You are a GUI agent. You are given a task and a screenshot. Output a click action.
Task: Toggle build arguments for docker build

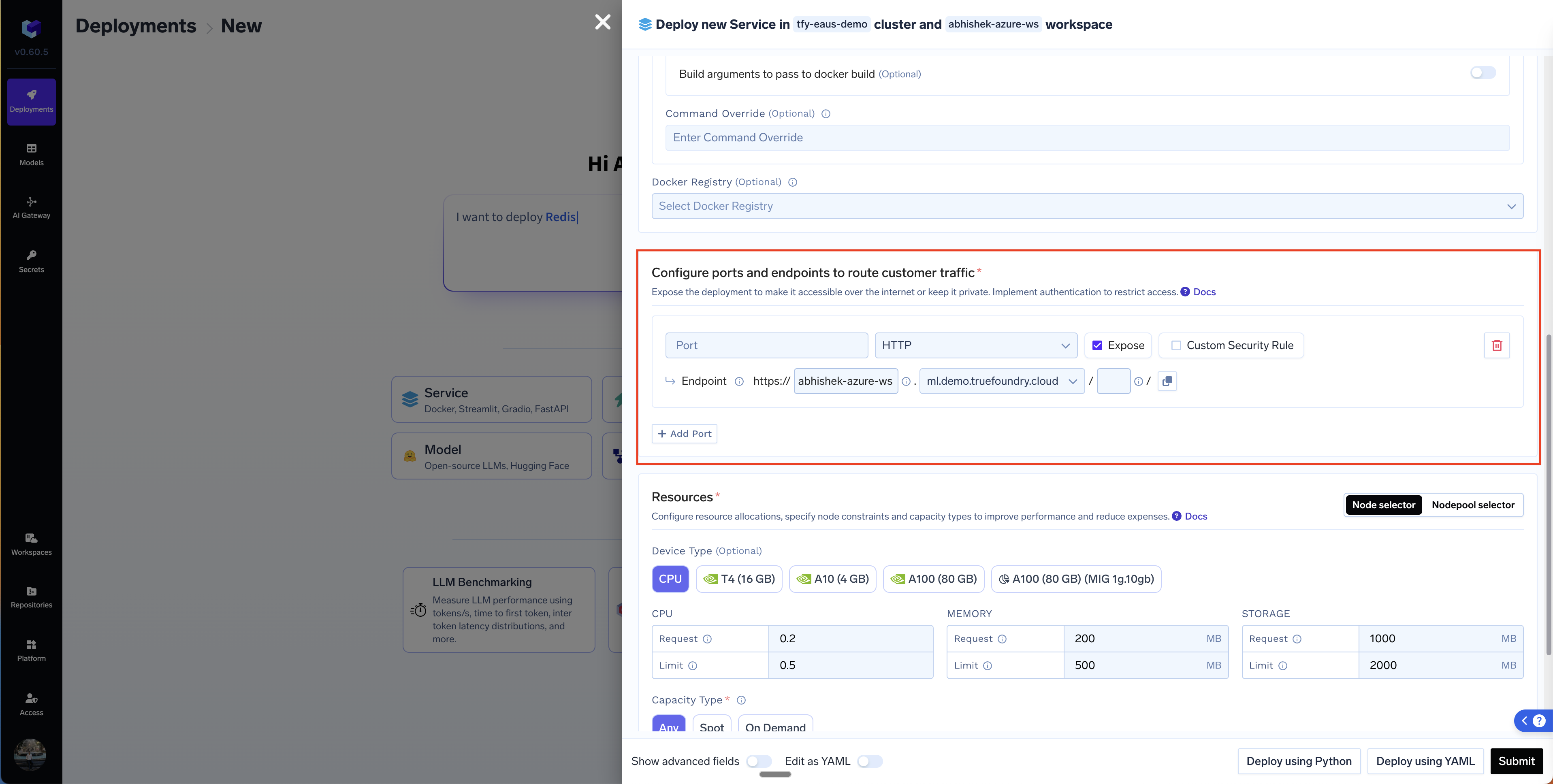1483,73
